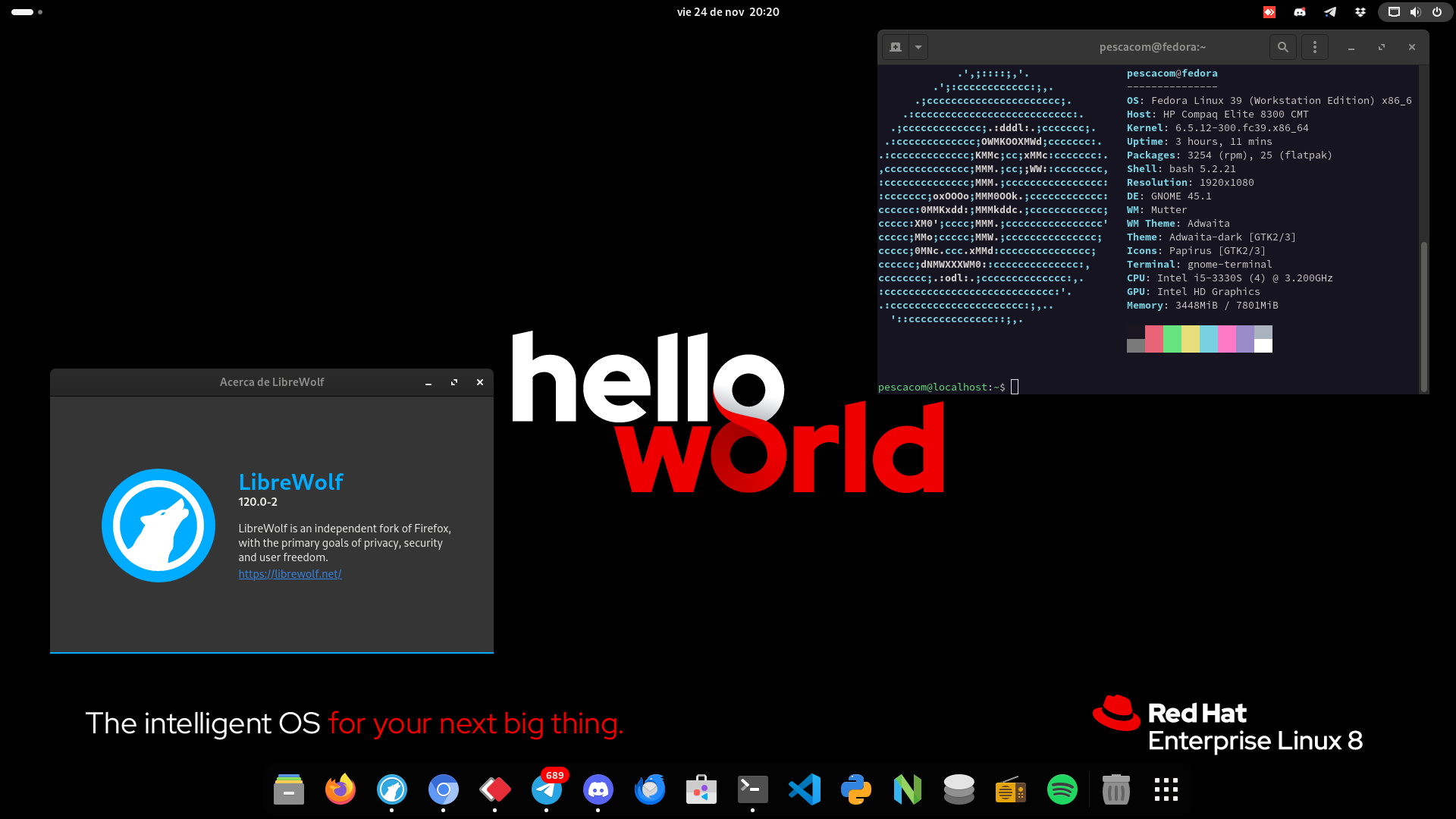This screenshot has height=819, width=1456.
Task: Launch Spotify from the dock
Action: [x=1062, y=789]
